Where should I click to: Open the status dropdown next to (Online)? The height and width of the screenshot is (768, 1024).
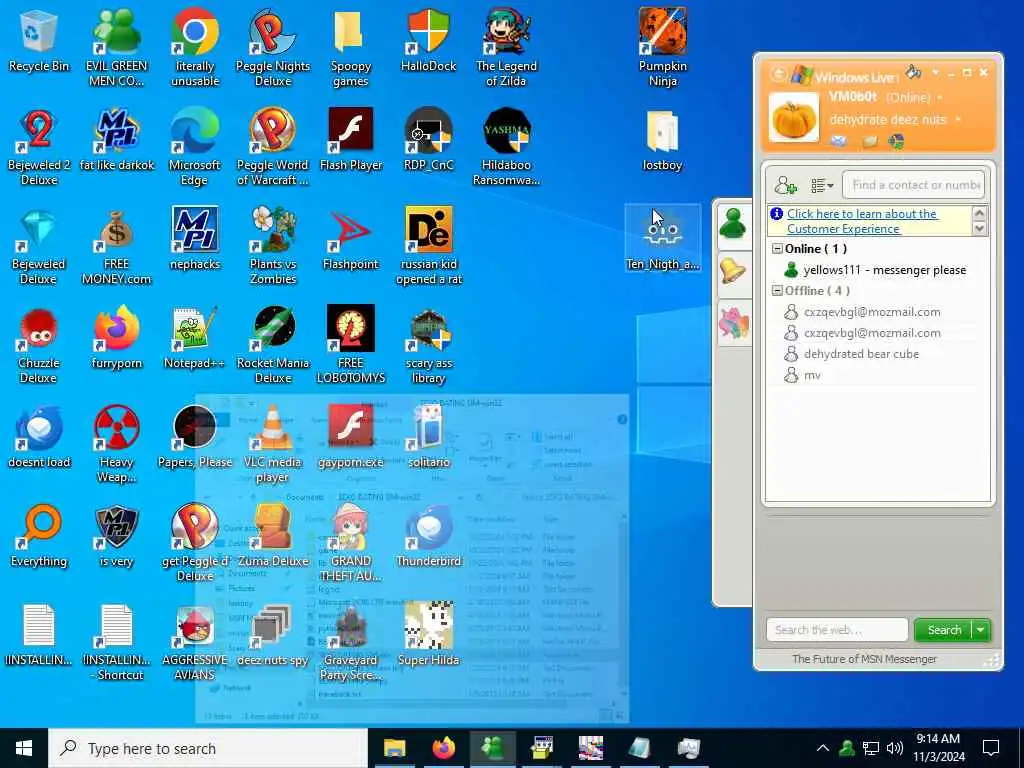(x=940, y=98)
